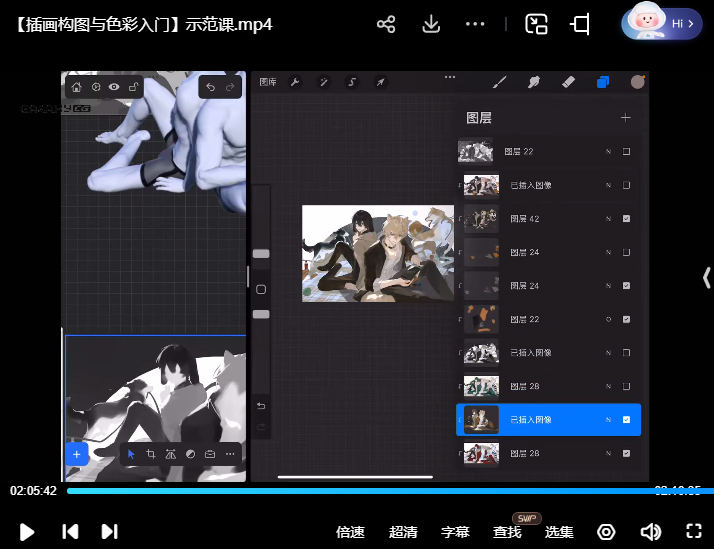Toggle visibility checkbox of 图层 42
The height and width of the screenshot is (549, 714).
click(626, 219)
